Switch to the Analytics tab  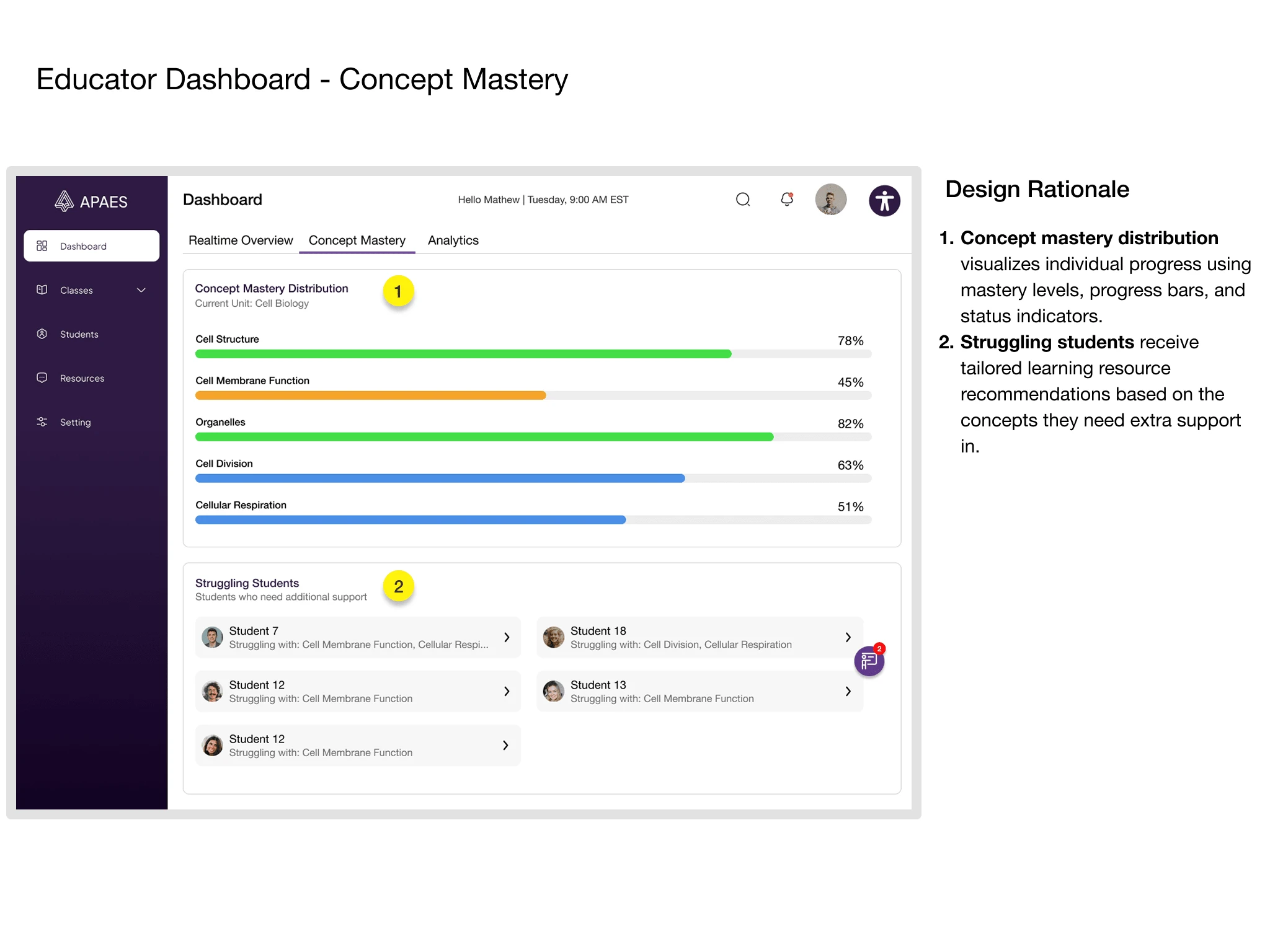click(x=453, y=240)
